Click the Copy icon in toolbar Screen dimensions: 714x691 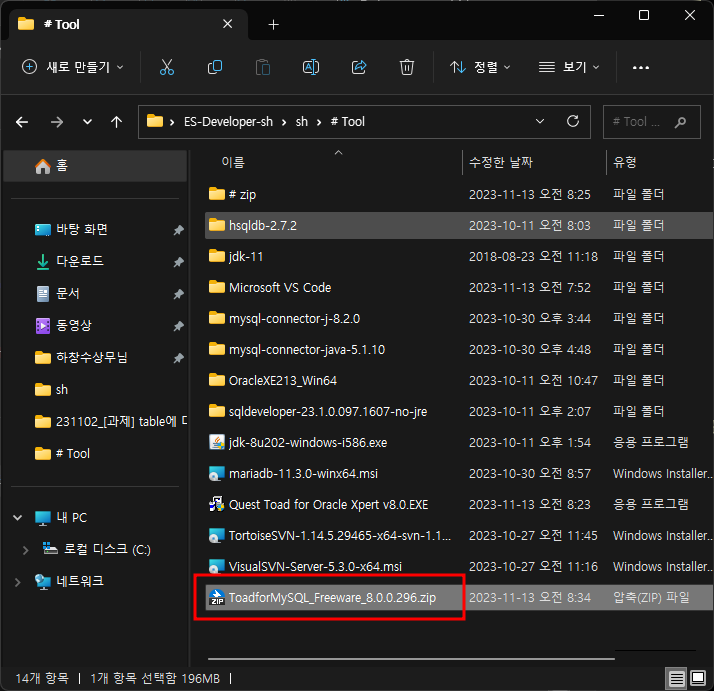click(x=215, y=67)
